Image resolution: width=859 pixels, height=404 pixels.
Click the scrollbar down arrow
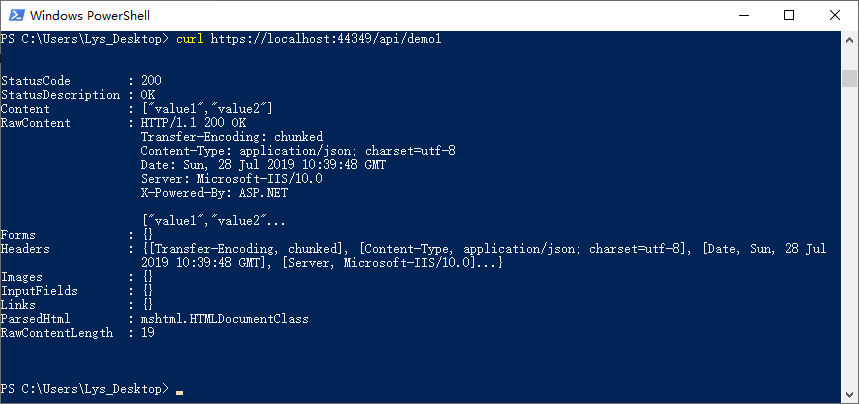coord(849,394)
